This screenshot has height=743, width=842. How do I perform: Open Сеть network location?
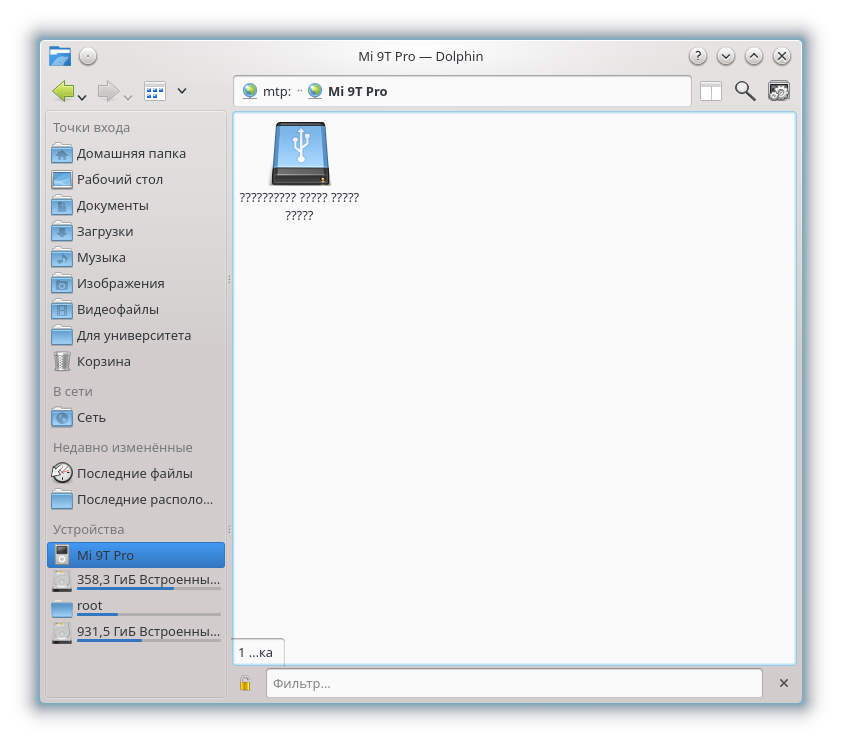[x=91, y=417]
